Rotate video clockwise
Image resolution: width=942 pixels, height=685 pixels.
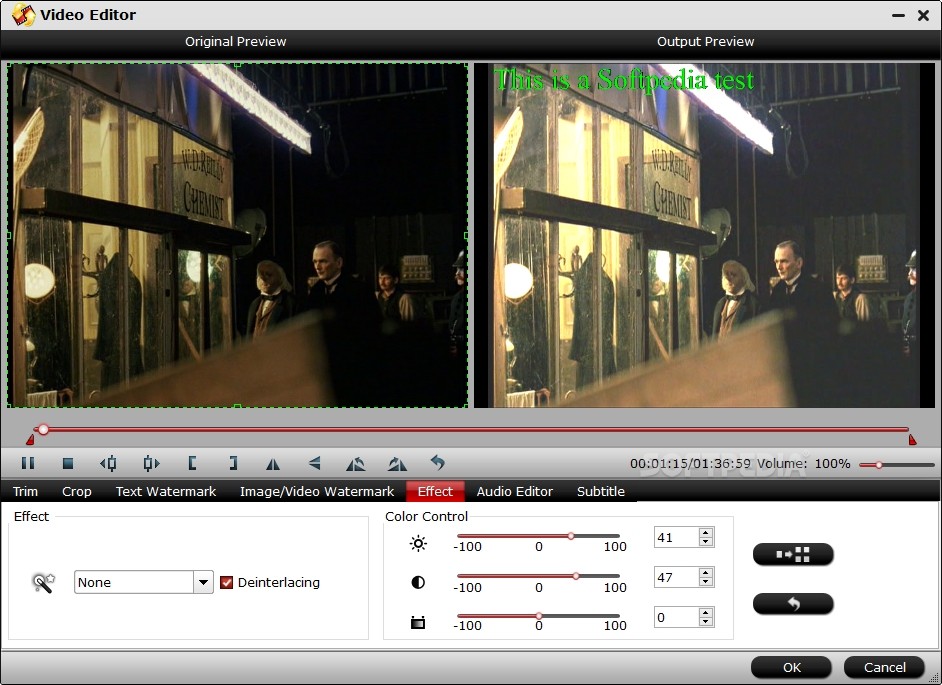(397, 464)
